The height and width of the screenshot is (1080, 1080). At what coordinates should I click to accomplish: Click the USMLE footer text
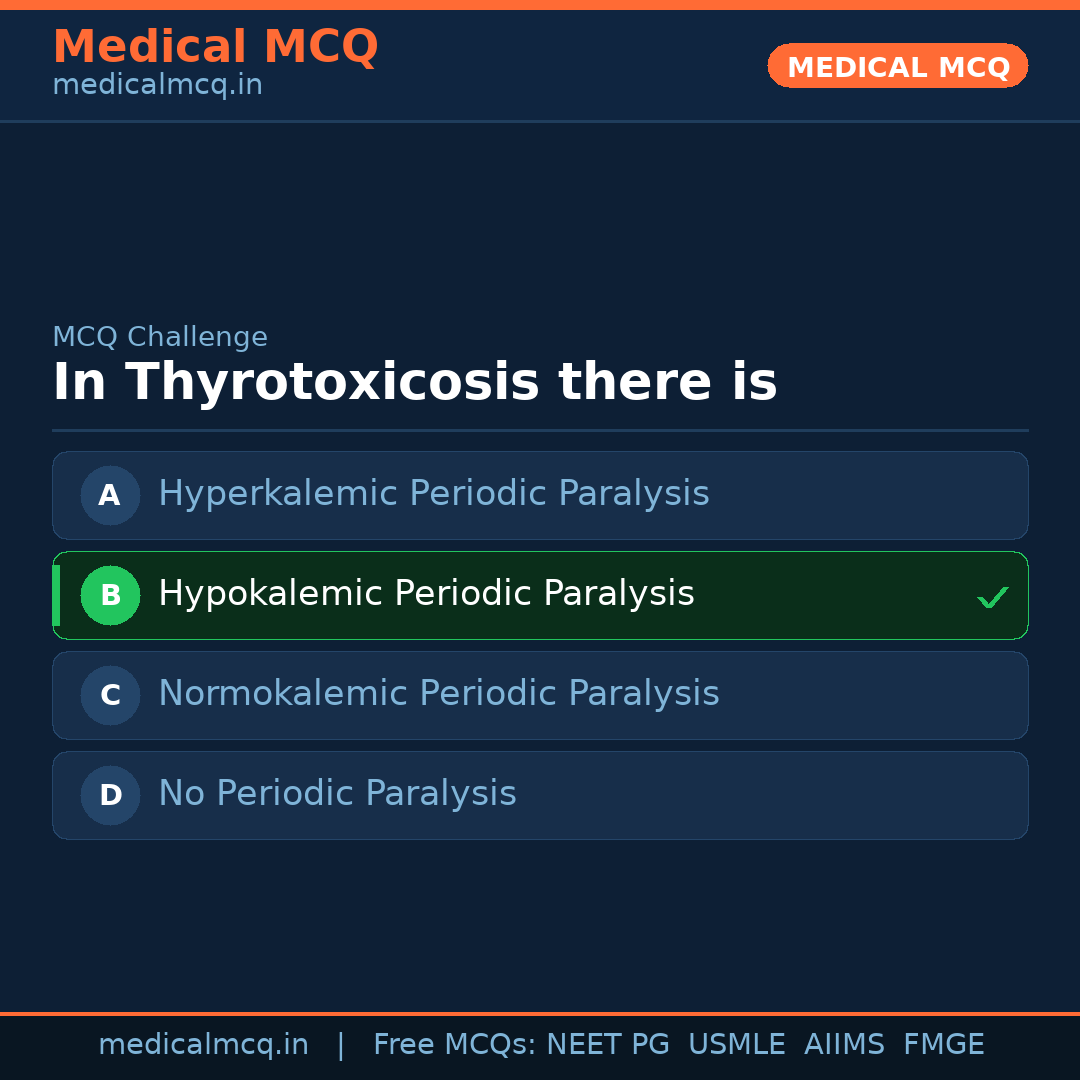pos(737,1045)
